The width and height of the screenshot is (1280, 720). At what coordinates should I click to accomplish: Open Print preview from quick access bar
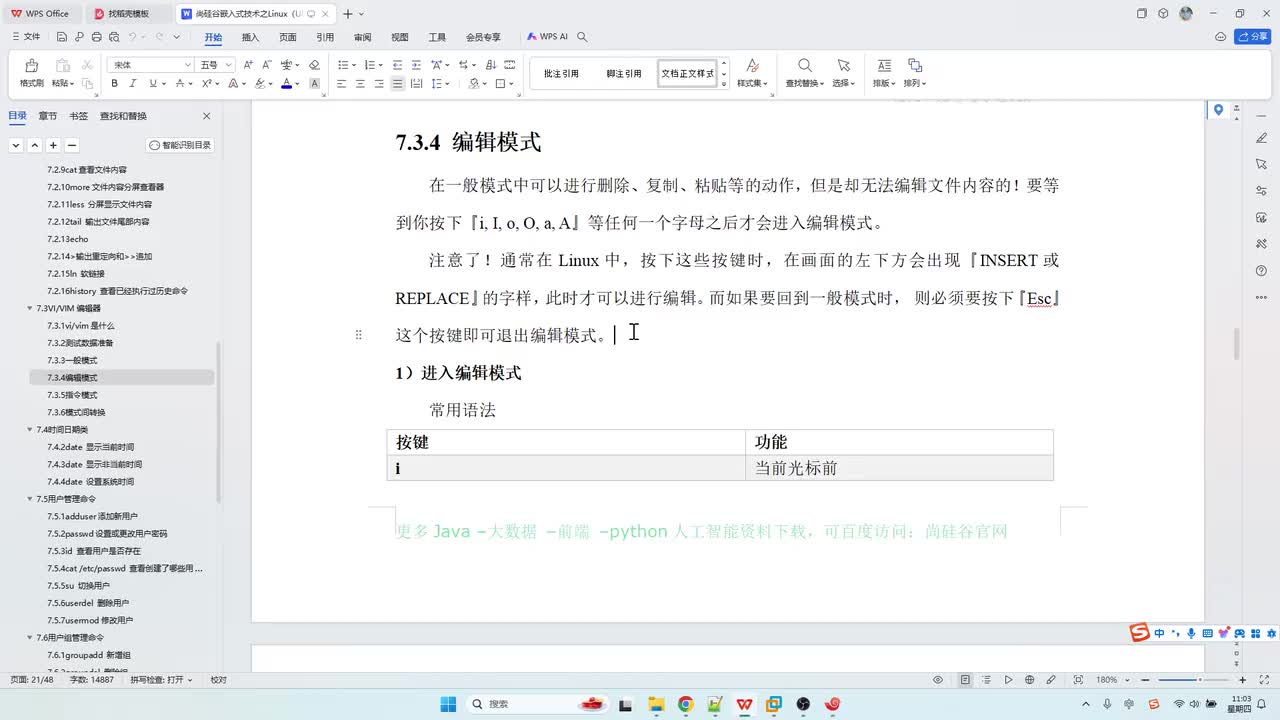(x=113, y=37)
